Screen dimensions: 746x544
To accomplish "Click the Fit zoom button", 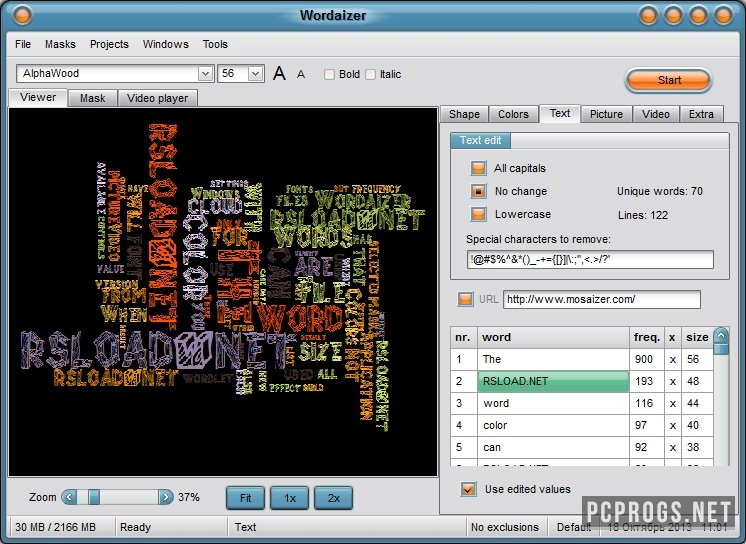I will [245, 497].
